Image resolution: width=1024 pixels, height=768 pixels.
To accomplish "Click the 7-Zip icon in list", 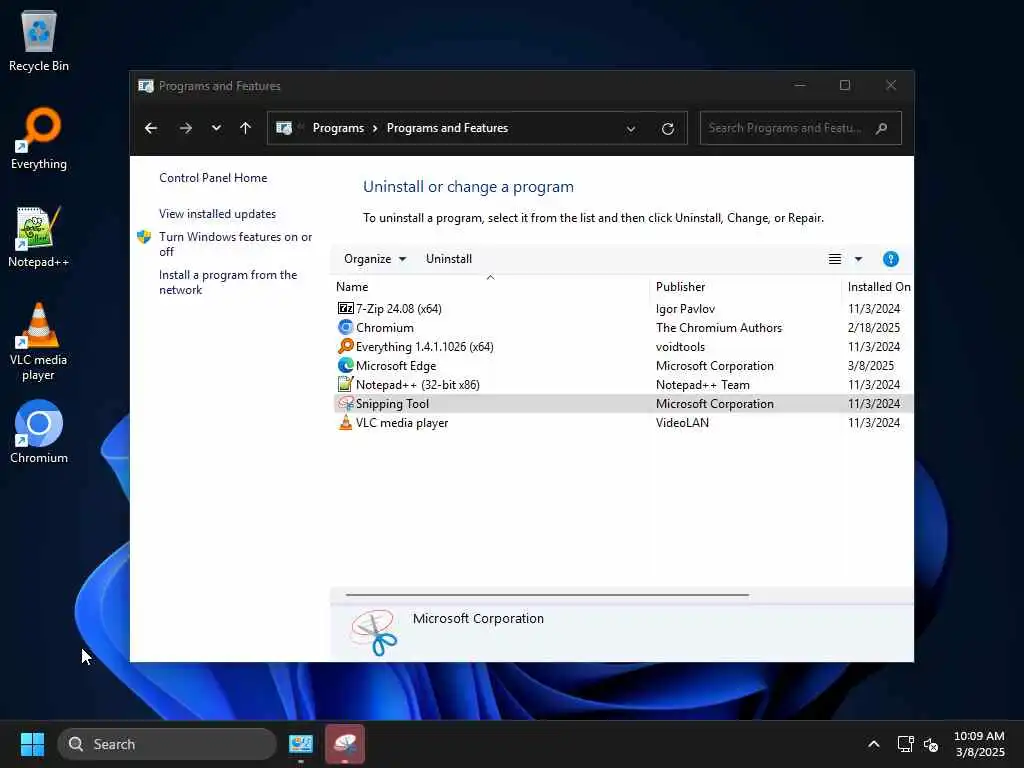I will (345, 308).
